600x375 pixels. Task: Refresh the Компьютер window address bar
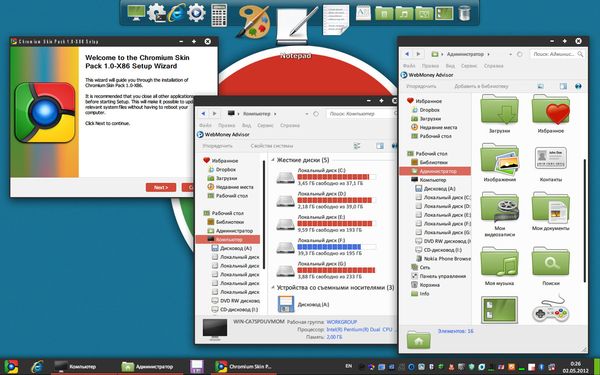coord(316,114)
